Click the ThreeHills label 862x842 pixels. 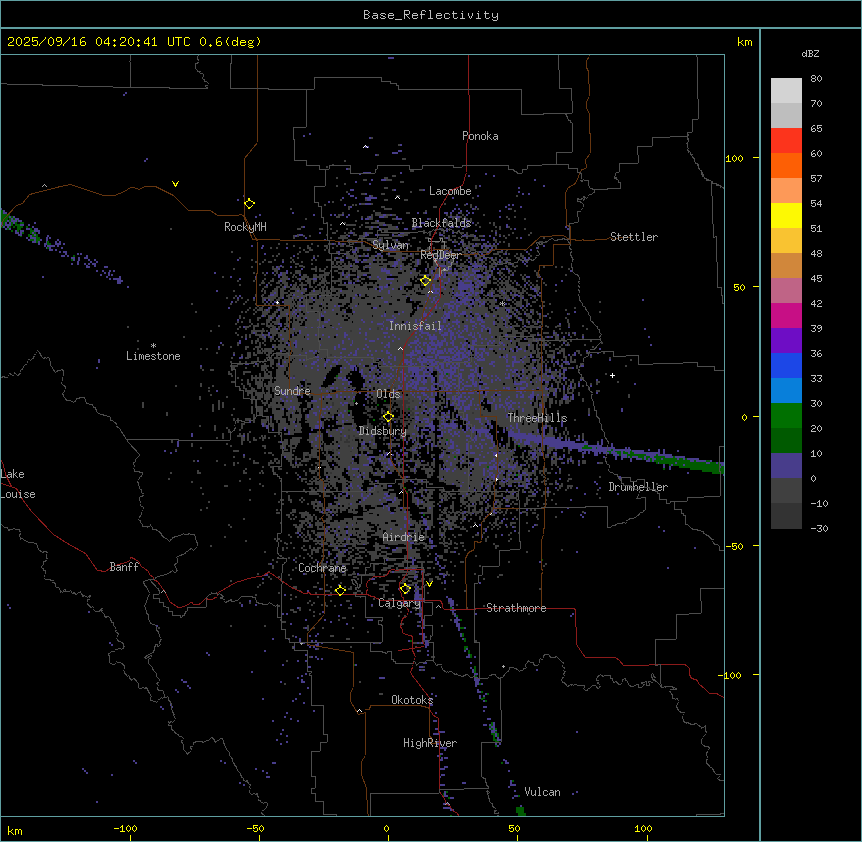pos(537,418)
